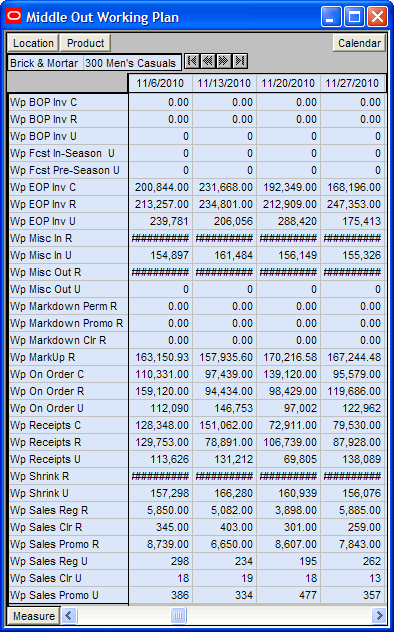Click EOP Inv C cell 200,844.00
394x632 pixels.
tap(160, 187)
